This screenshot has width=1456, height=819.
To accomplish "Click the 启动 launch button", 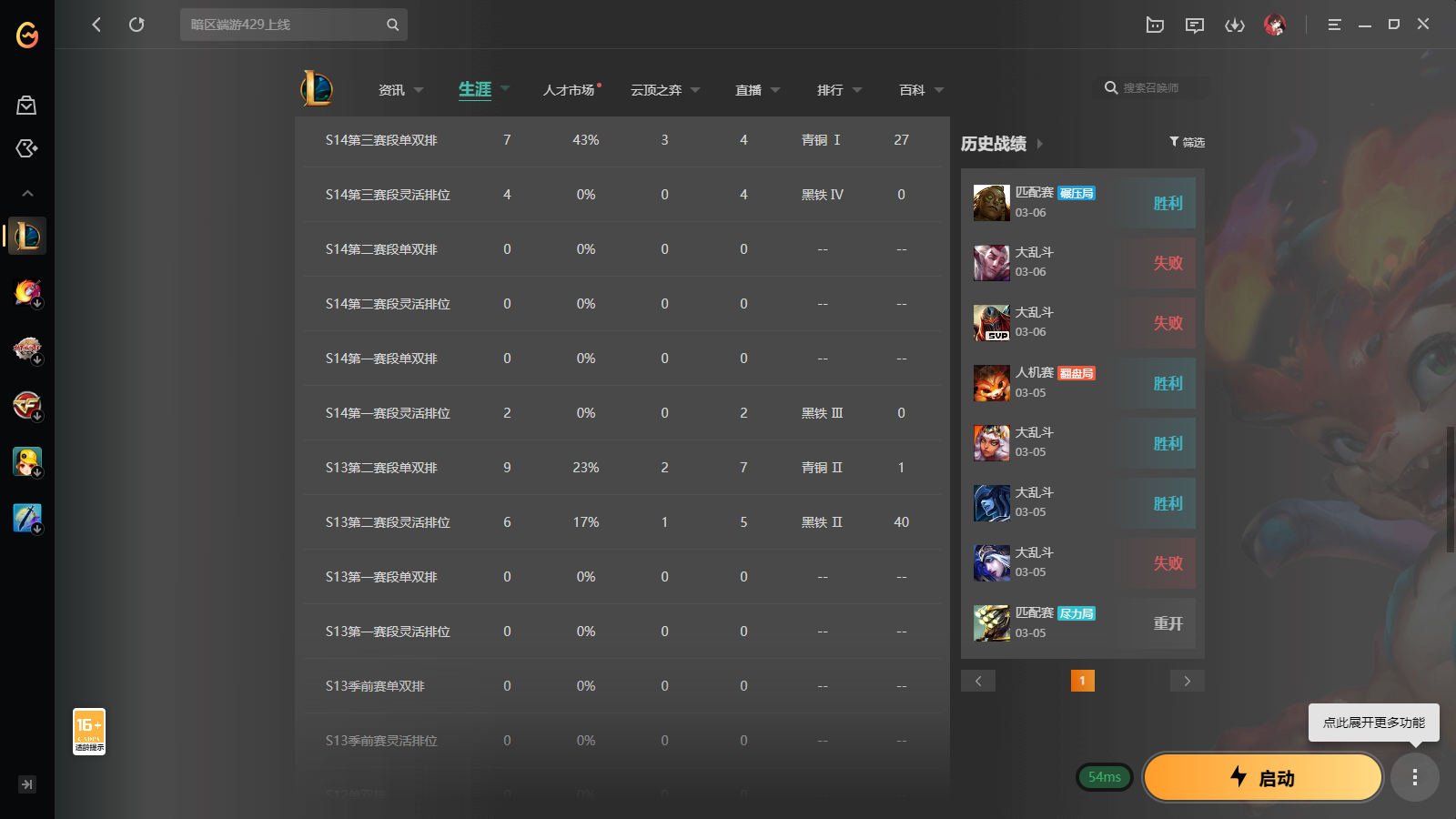I will (x=1263, y=777).
